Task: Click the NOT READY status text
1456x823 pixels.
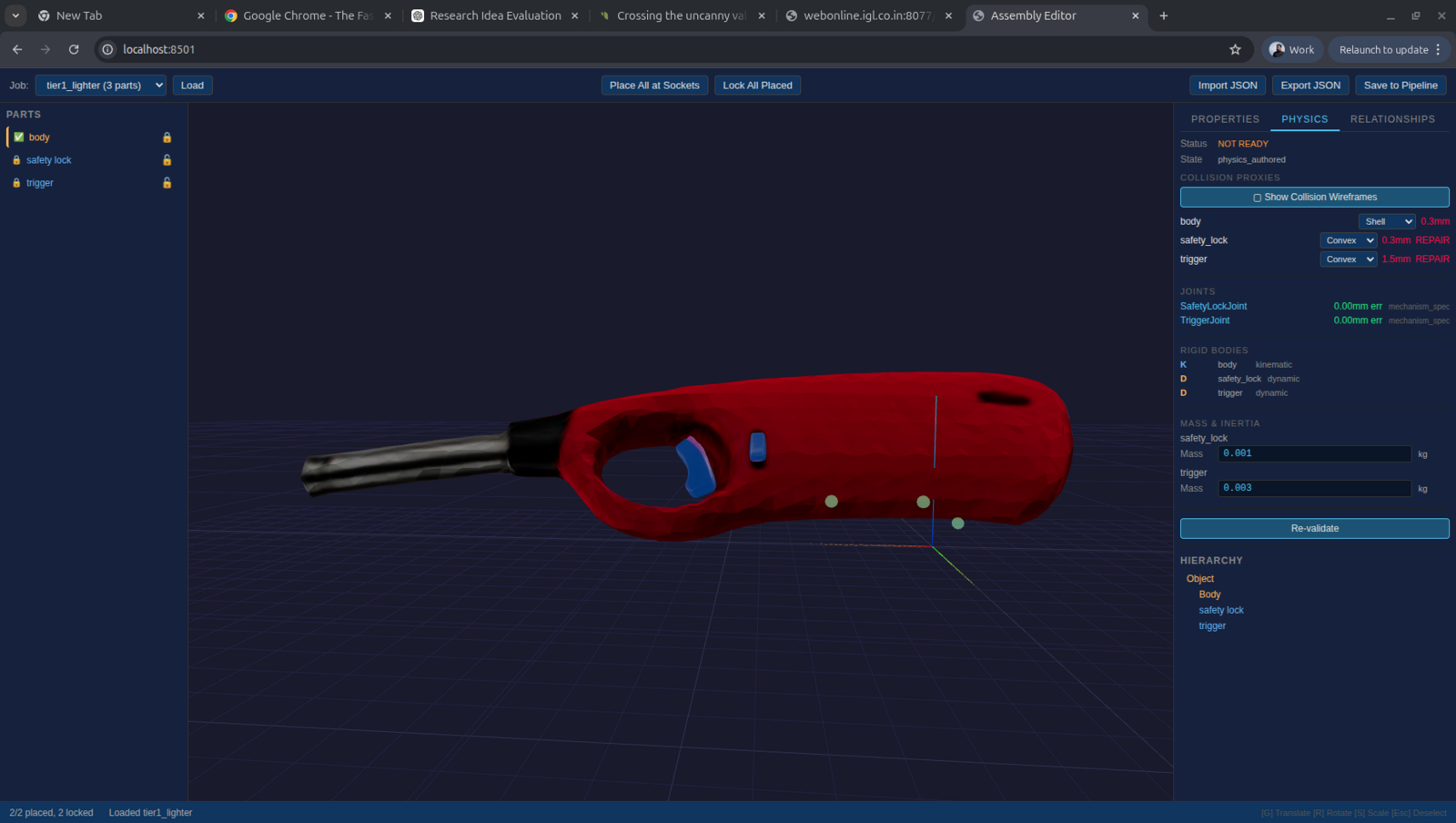Action: 1242,144
